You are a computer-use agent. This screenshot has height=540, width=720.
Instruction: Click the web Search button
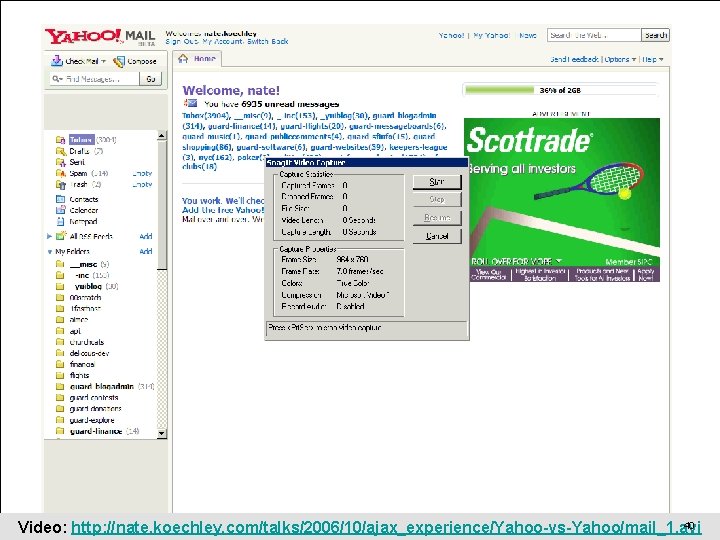coord(655,35)
